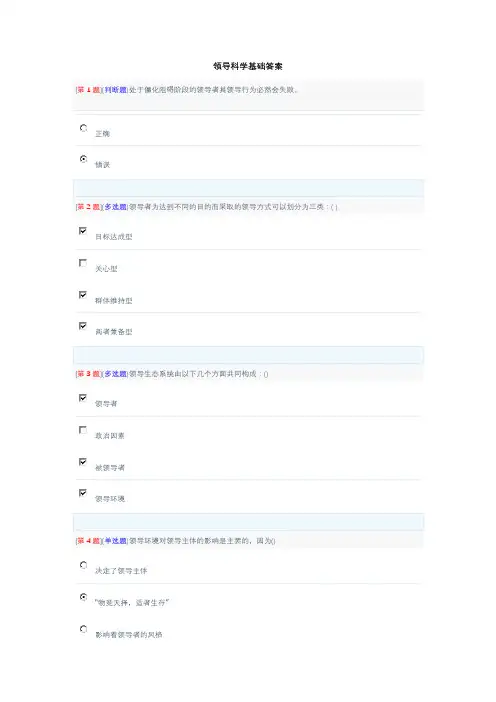Click the 多选题 tag in question 2
Viewport: 496px width, 702px height.
coord(116,207)
